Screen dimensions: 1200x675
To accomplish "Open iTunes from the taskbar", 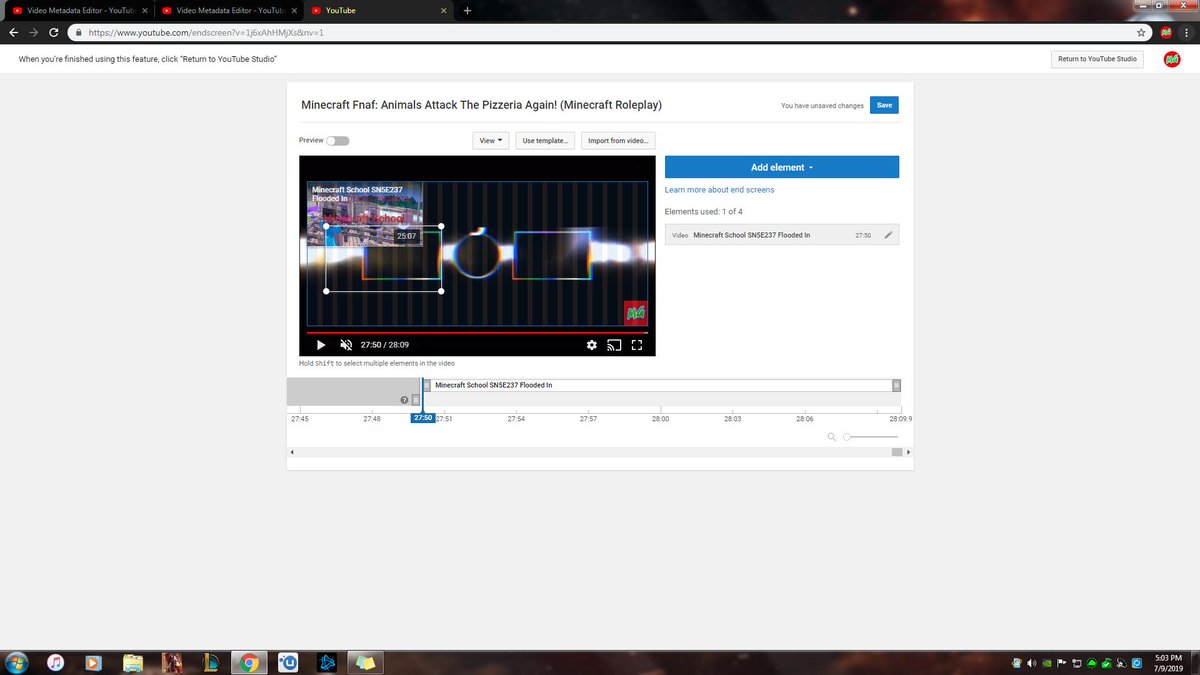I will pos(57,662).
